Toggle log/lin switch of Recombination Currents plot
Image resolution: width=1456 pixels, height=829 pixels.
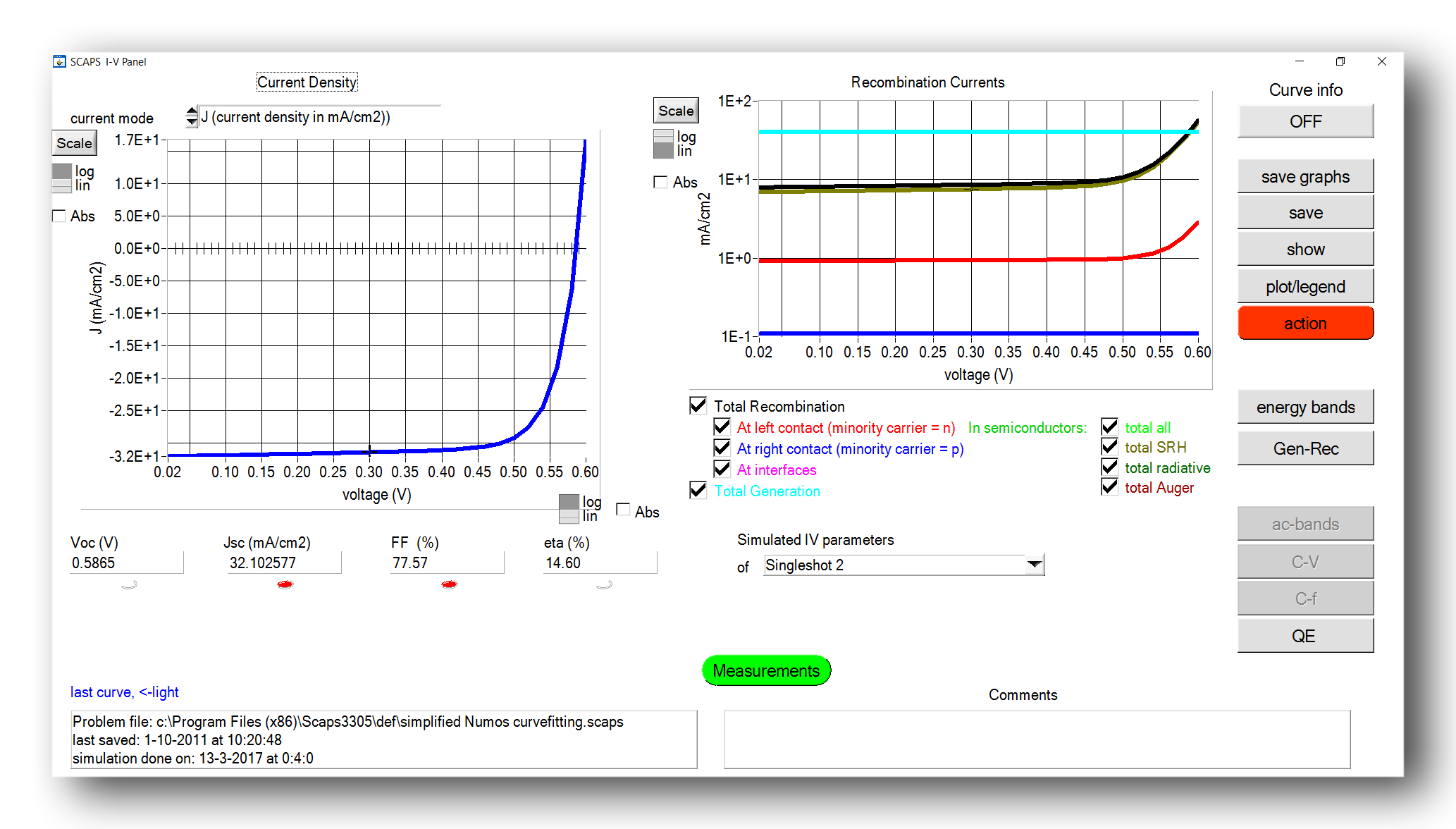(x=663, y=144)
